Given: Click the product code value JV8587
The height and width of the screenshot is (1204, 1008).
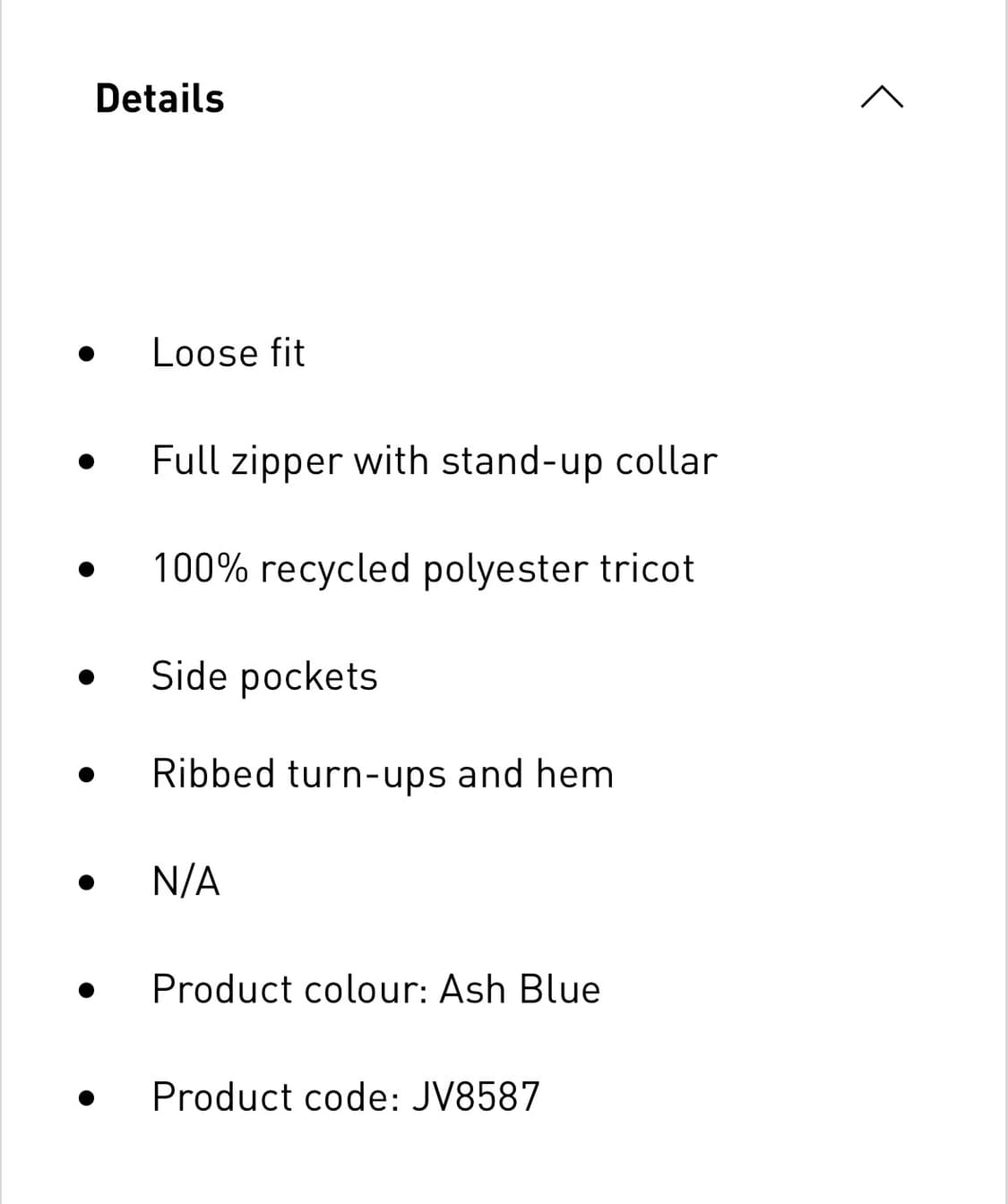Looking at the screenshot, I should [476, 1097].
